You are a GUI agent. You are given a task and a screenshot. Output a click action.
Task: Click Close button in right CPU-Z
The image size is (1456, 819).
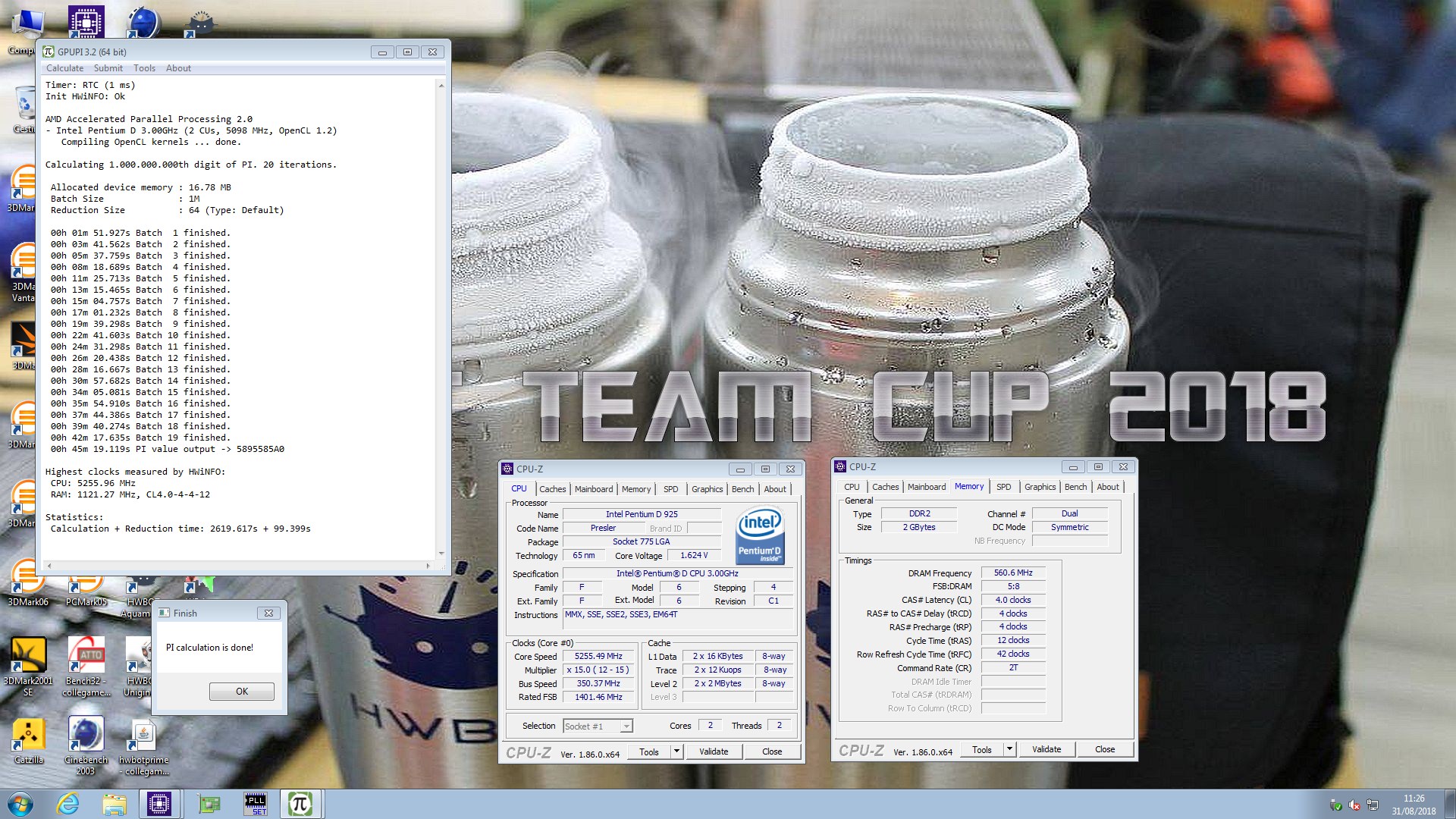1105,749
